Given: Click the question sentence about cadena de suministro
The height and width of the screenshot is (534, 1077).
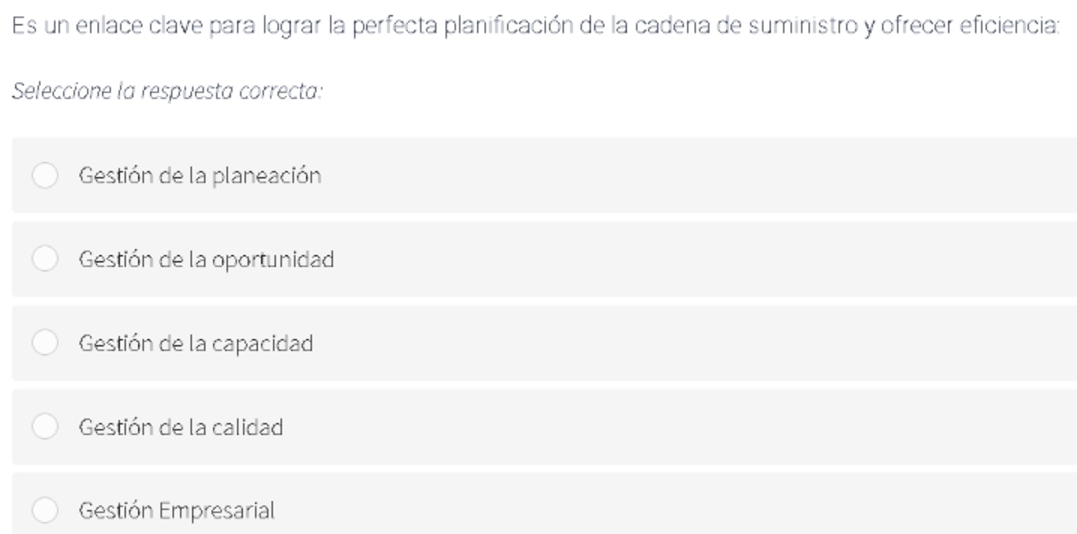Looking at the screenshot, I should click(x=536, y=26).
